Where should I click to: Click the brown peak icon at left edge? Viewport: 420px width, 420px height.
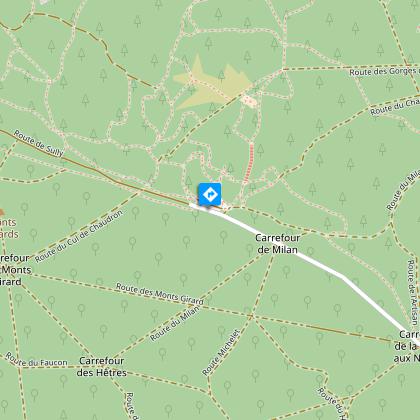click(x=2, y=212)
